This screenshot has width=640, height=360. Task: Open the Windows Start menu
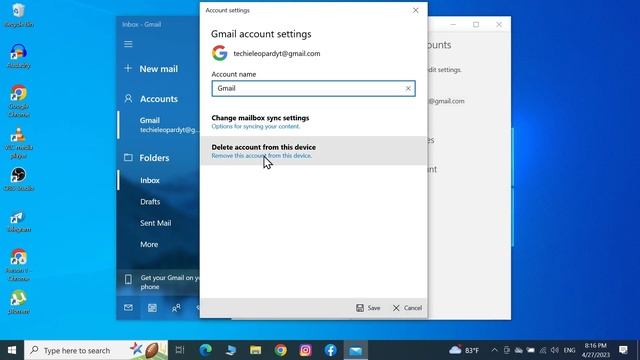tap(12, 350)
